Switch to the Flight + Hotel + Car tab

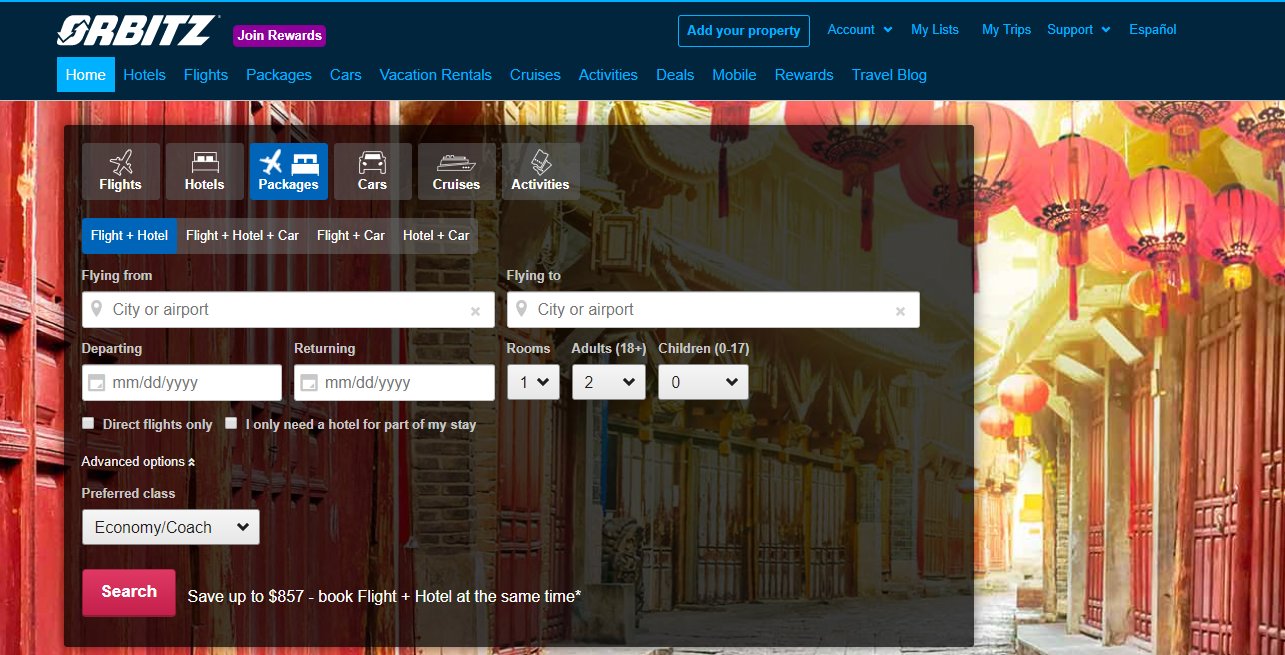(242, 235)
